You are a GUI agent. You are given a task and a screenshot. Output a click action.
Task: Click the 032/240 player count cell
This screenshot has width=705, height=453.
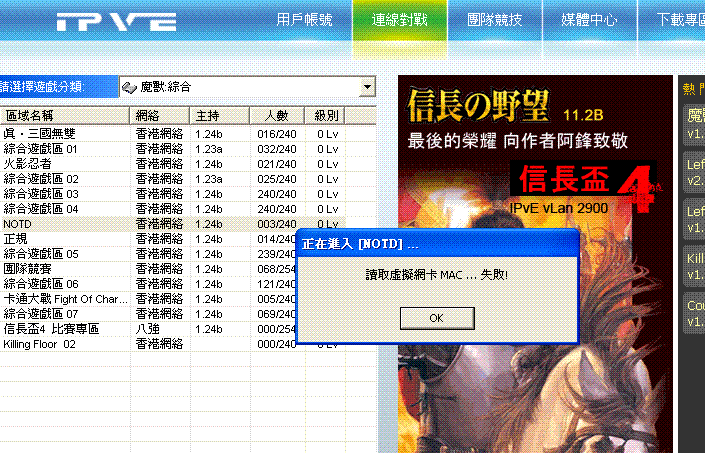277,149
